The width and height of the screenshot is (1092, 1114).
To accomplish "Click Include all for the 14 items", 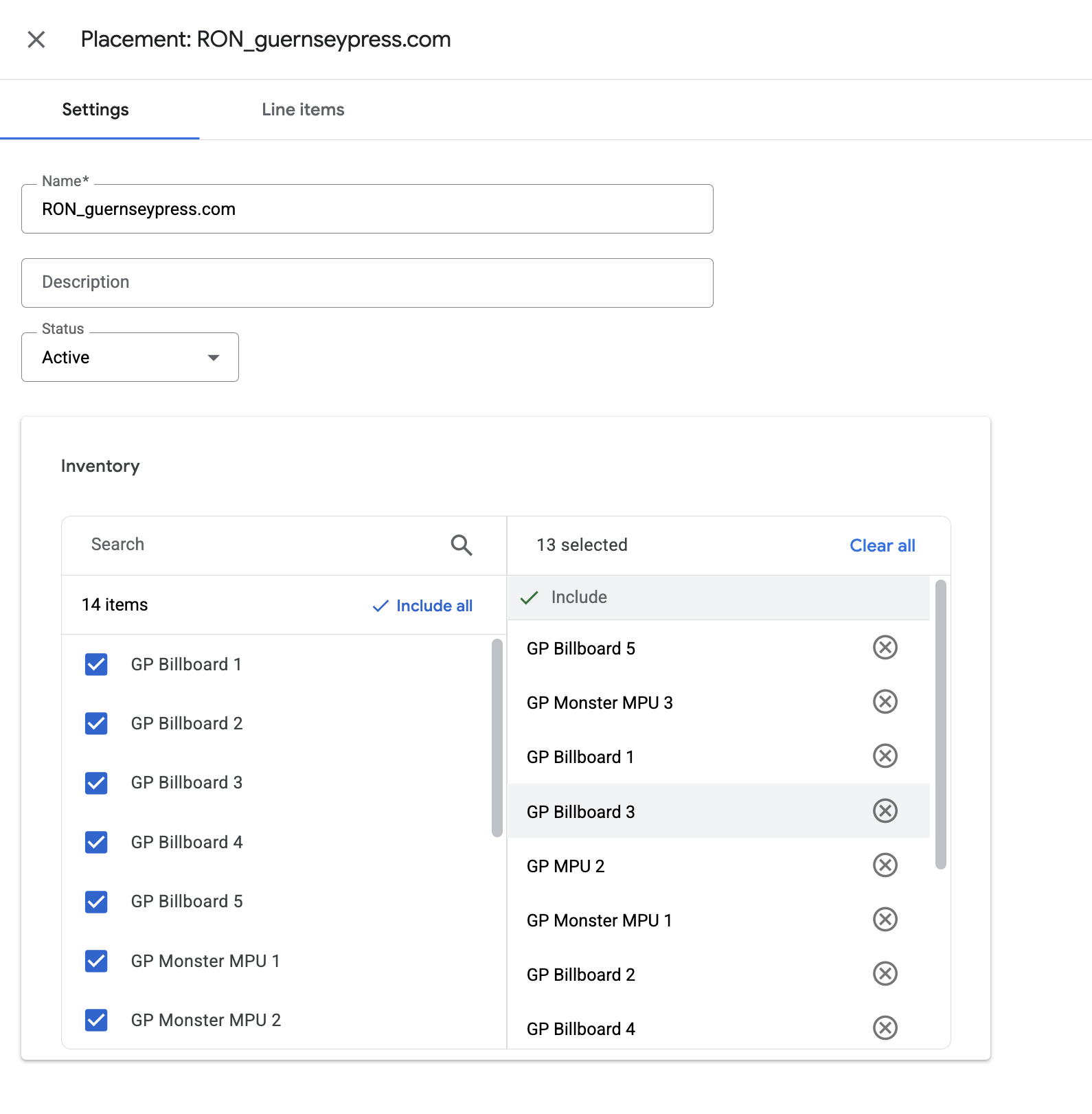I will (422, 606).
